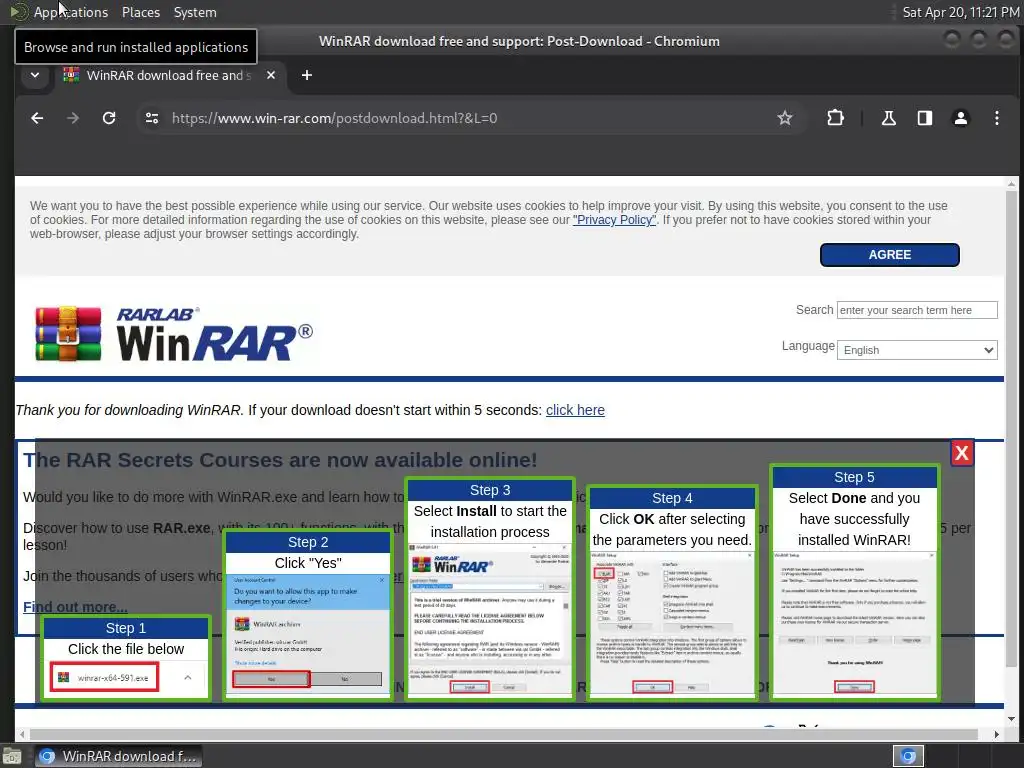Open the Places menu
The image size is (1024, 768).
[141, 12]
